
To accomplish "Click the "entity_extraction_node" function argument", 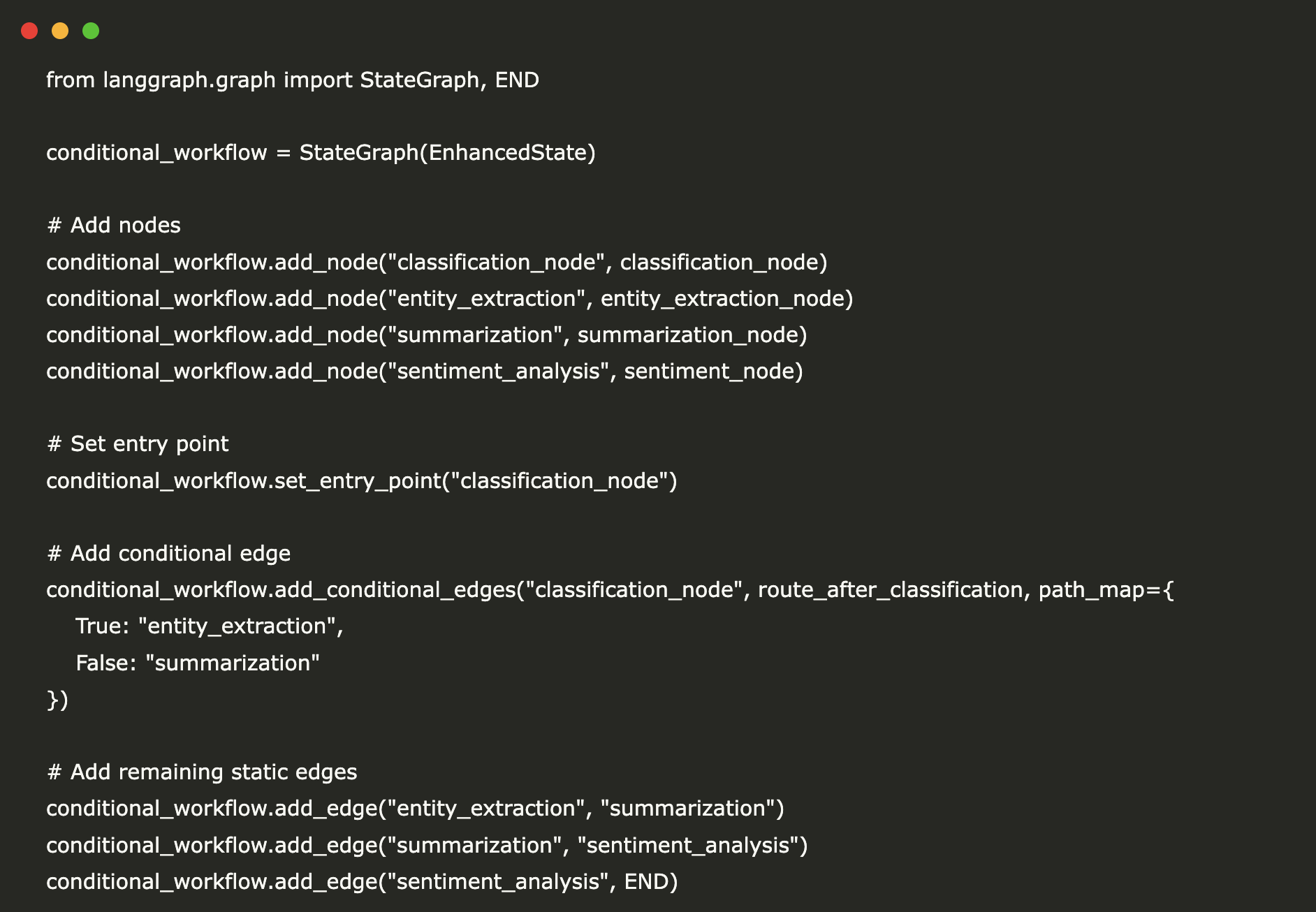I will click(x=722, y=299).
